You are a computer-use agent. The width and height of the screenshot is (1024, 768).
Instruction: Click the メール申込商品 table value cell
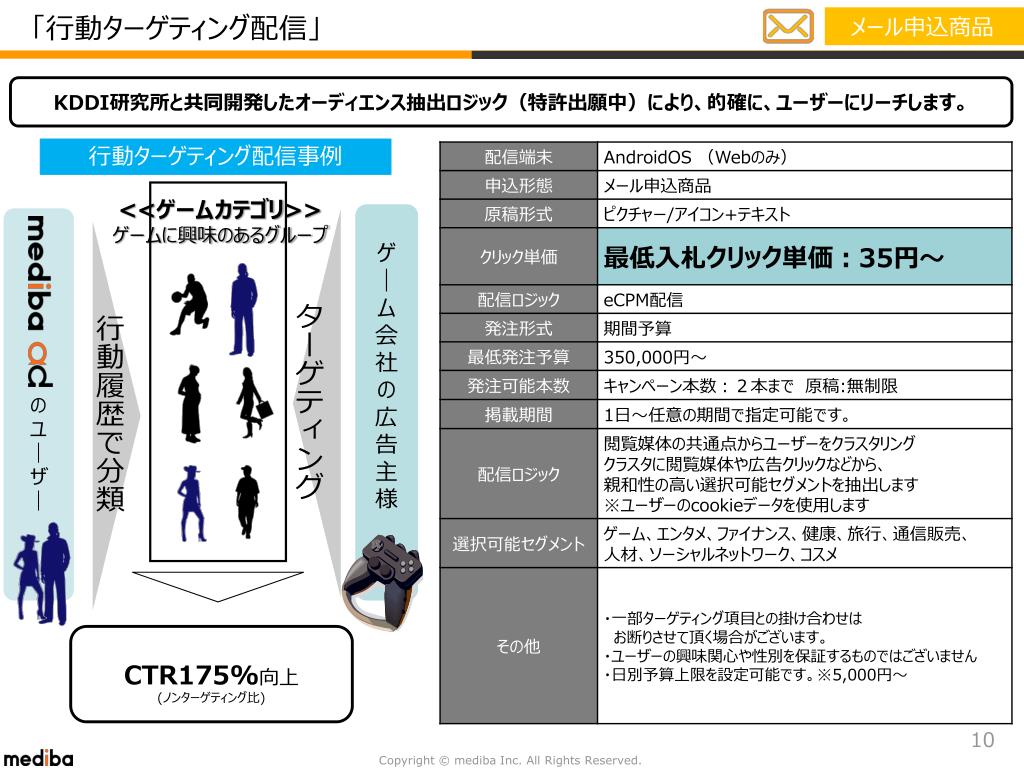pos(805,185)
